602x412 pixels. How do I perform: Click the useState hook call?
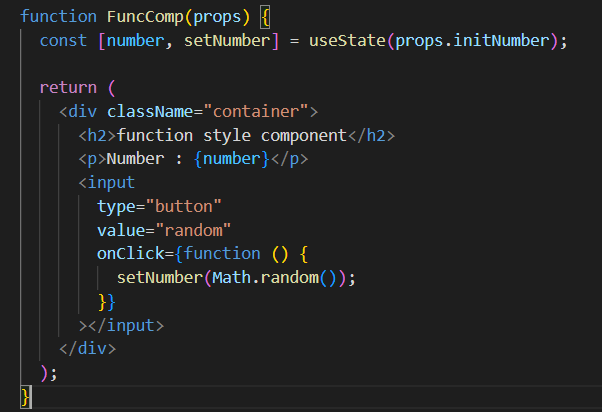coord(347,40)
